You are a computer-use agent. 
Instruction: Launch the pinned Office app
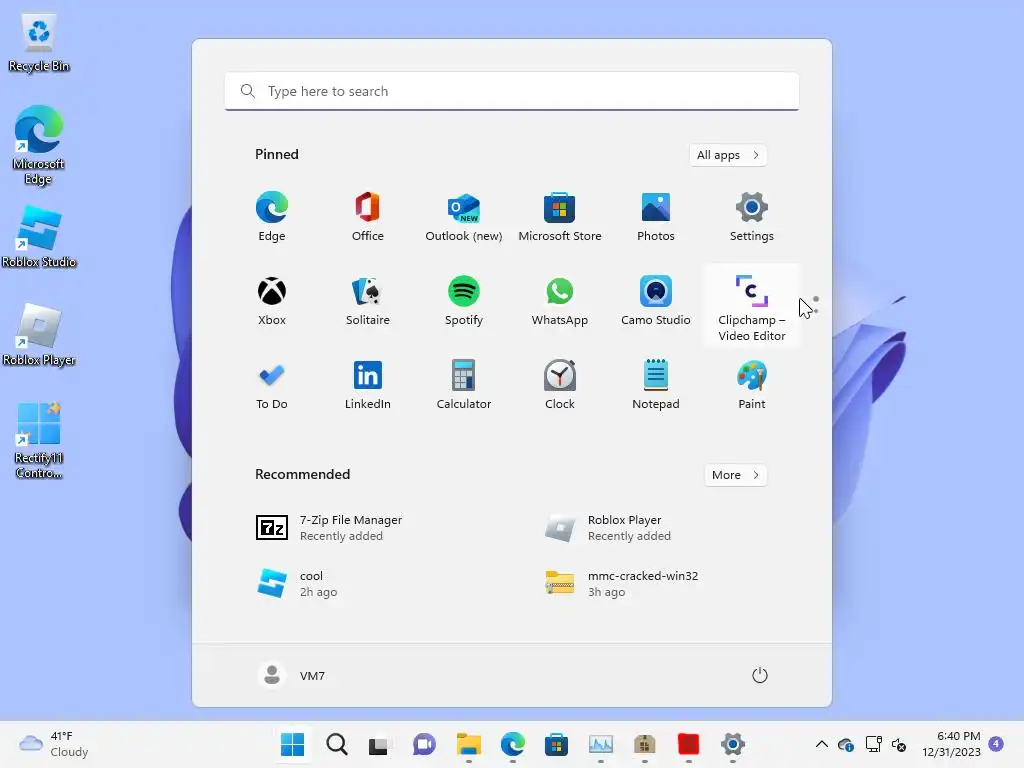tap(368, 217)
